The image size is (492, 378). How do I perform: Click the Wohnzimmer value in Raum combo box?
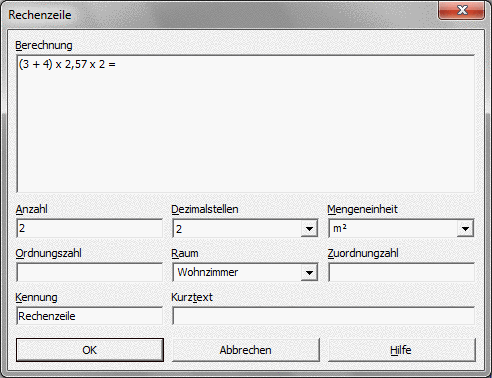click(208, 272)
